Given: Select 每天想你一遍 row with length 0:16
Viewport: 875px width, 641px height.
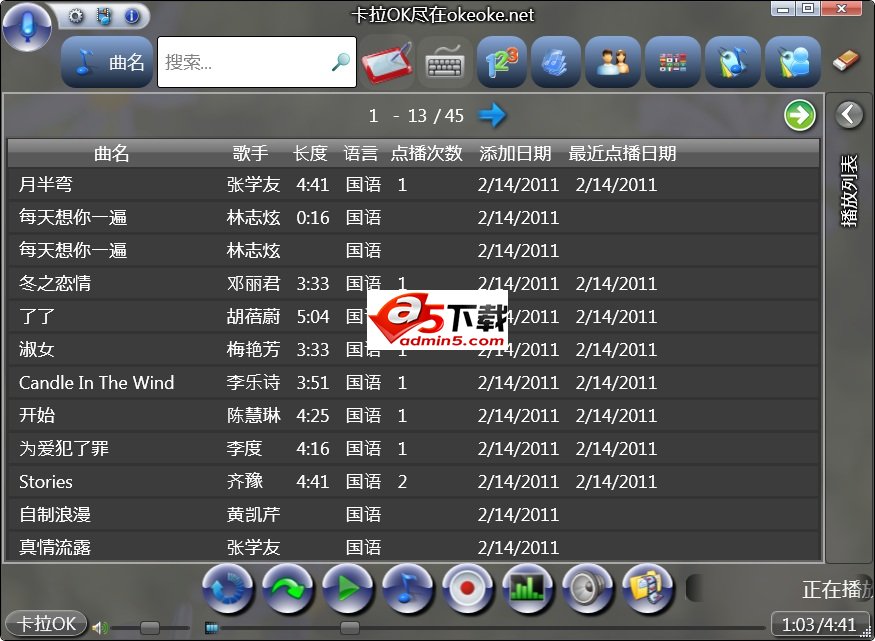Looking at the screenshot, I should click(414, 218).
